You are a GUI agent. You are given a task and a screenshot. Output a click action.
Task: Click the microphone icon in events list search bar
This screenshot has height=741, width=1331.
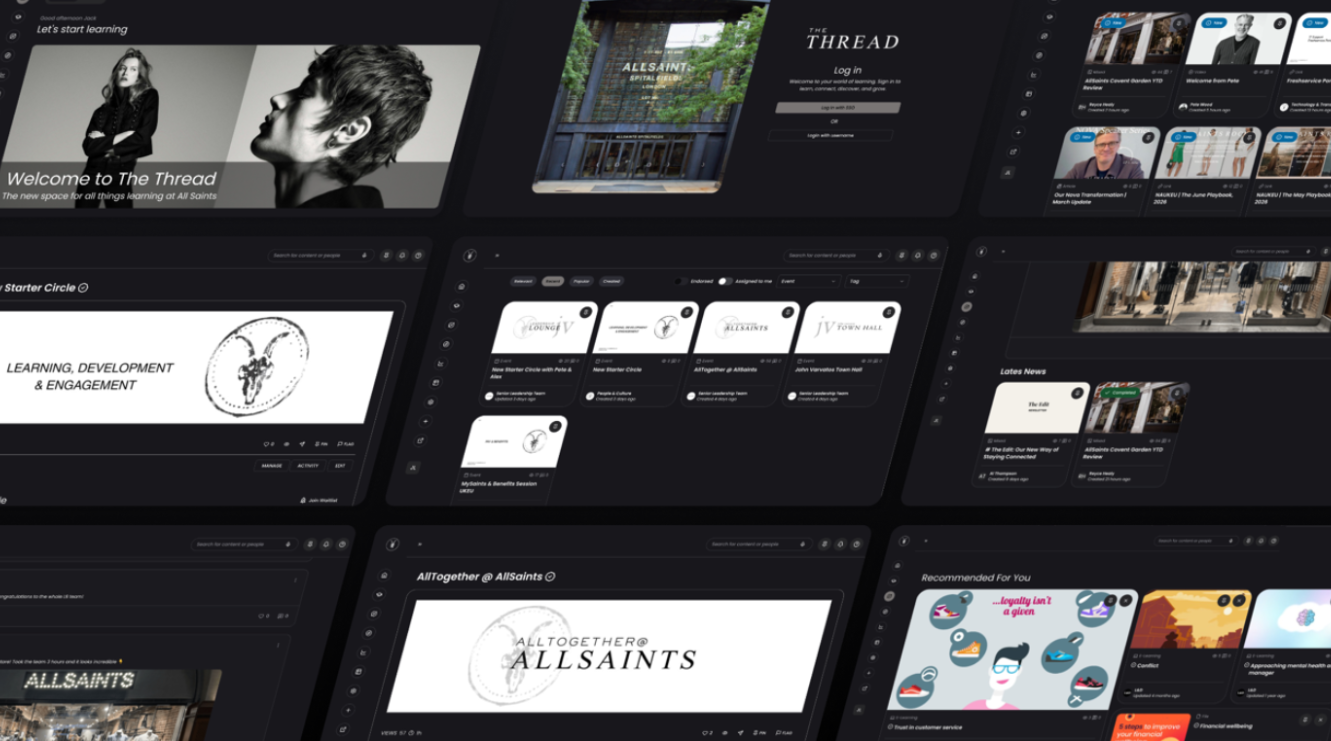click(880, 256)
